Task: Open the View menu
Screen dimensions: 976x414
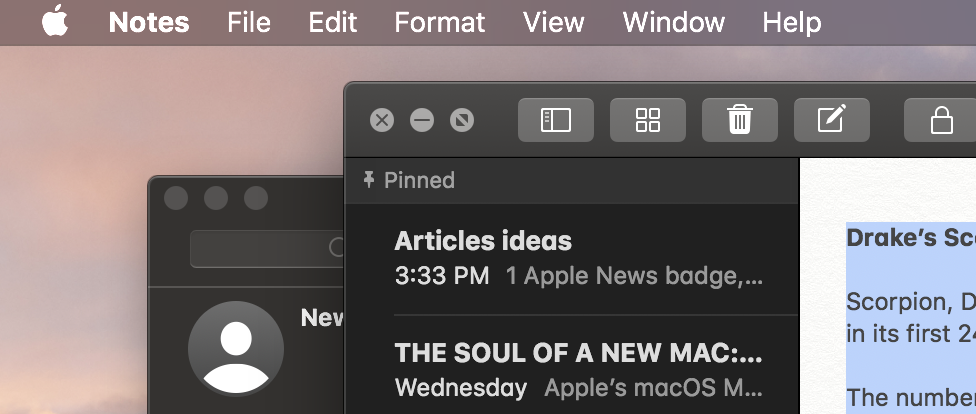Action: (554, 22)
